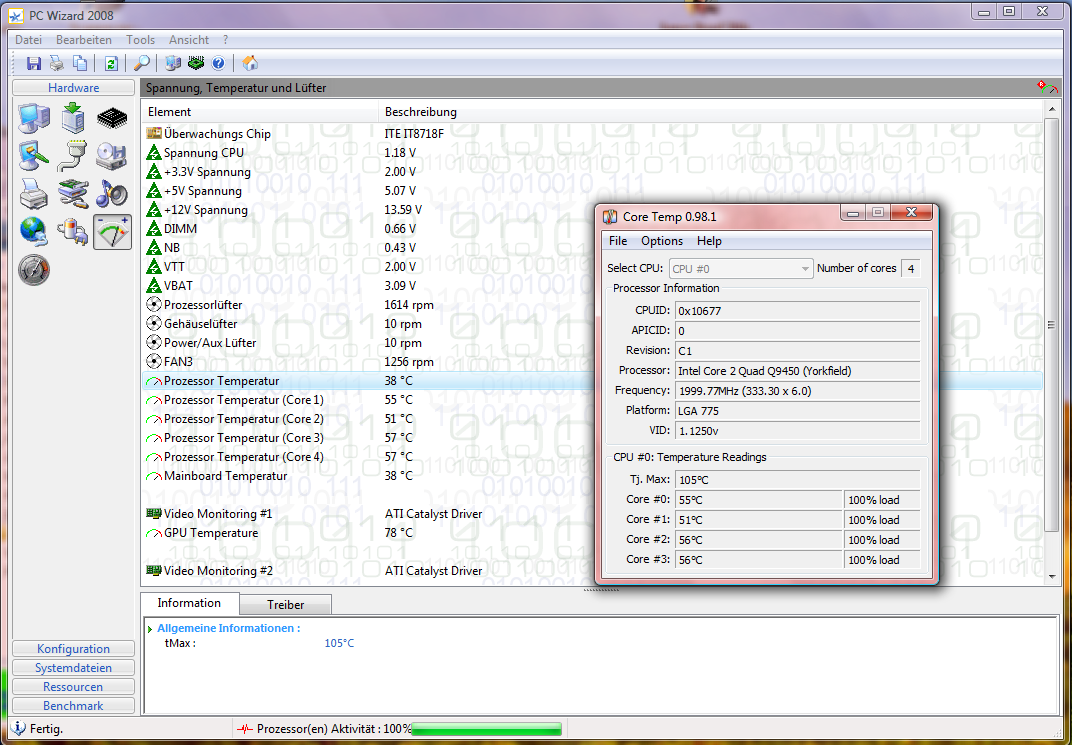Click the Home house toolbar icon

tap(250, 64)
